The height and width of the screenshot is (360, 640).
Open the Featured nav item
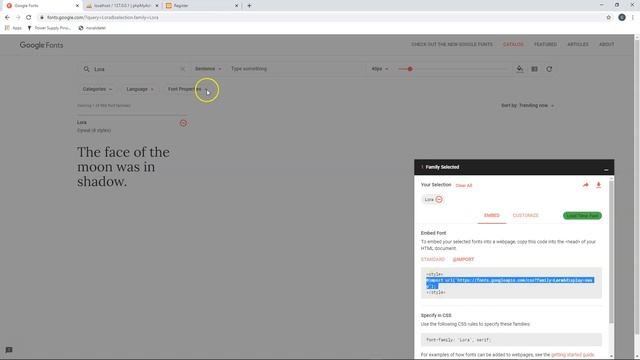545,44
